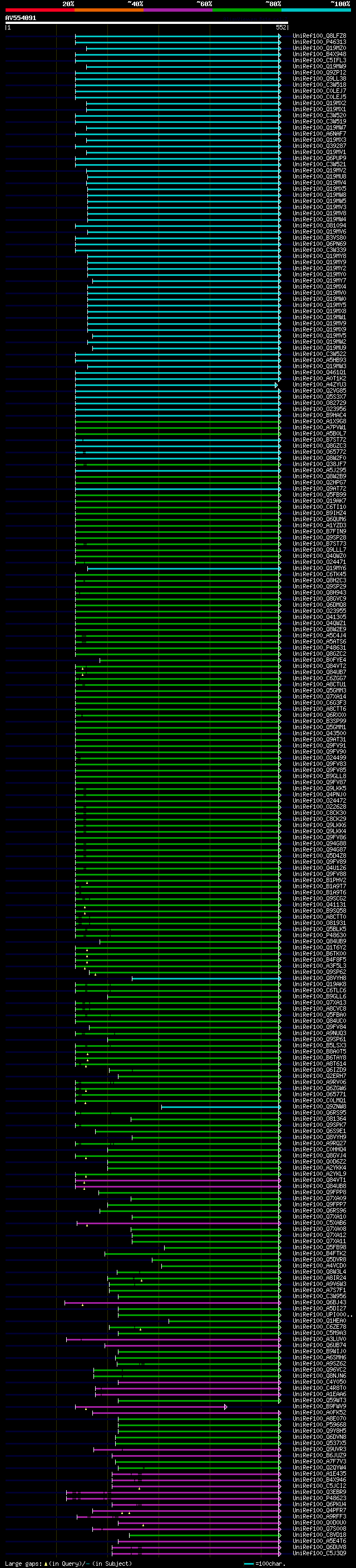The height and width of the screenshot is (1568, 356).
Task: Click the UniRef100_A4ZYU3 label
Action: 319,385
